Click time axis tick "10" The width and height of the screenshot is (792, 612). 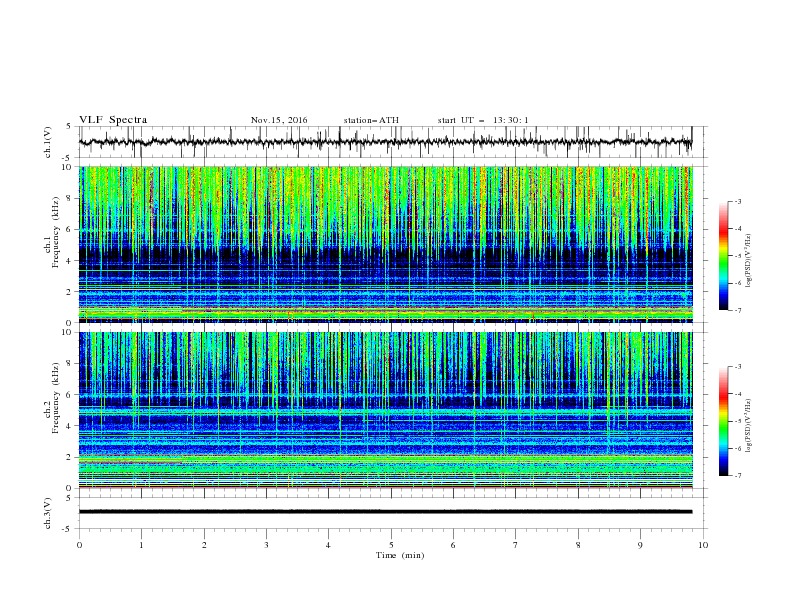703,545
